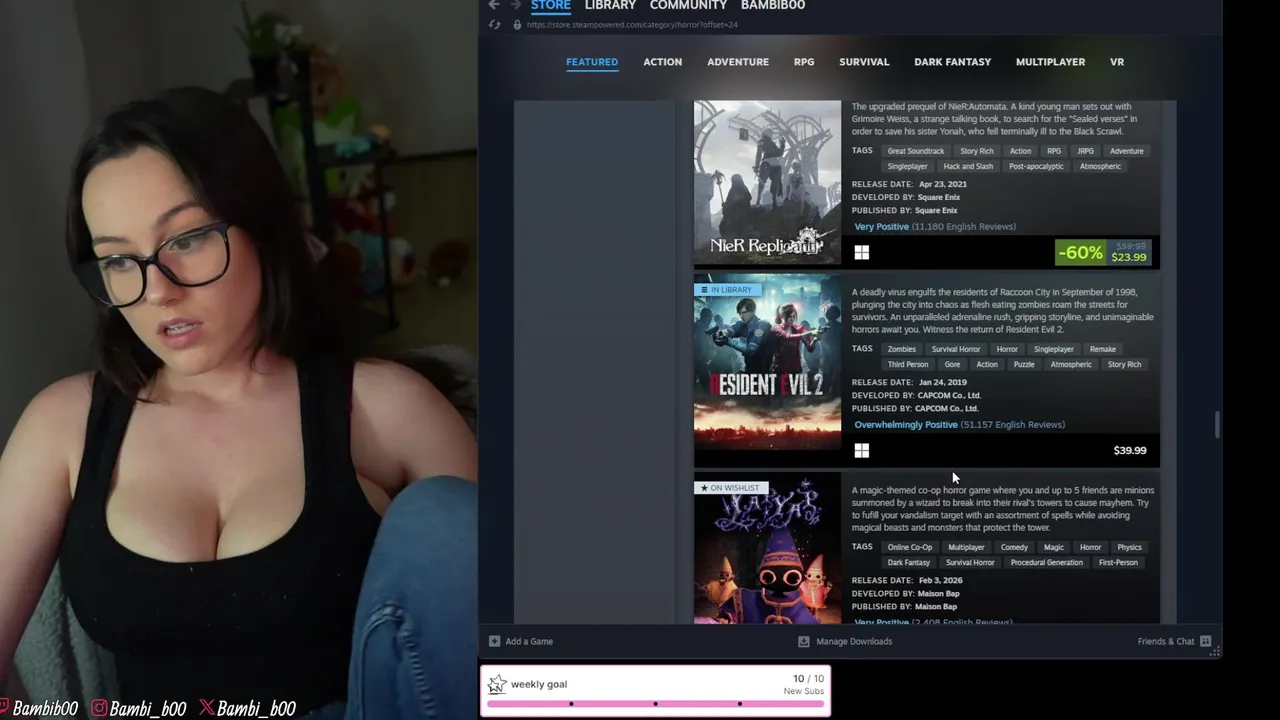This screenshot has width=1280, height=720.
Task: Click the JRPG tag
Action: [x=1085, y=151]
